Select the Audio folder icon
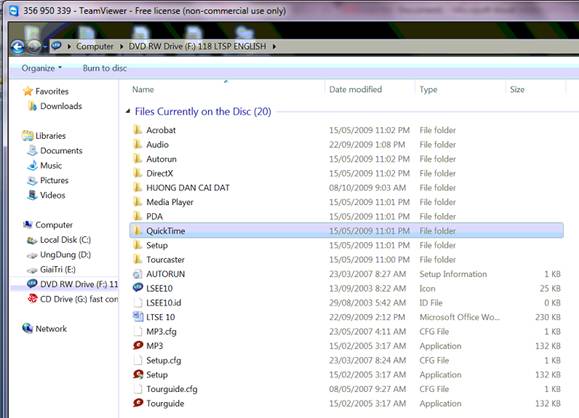 click(137, 144)
